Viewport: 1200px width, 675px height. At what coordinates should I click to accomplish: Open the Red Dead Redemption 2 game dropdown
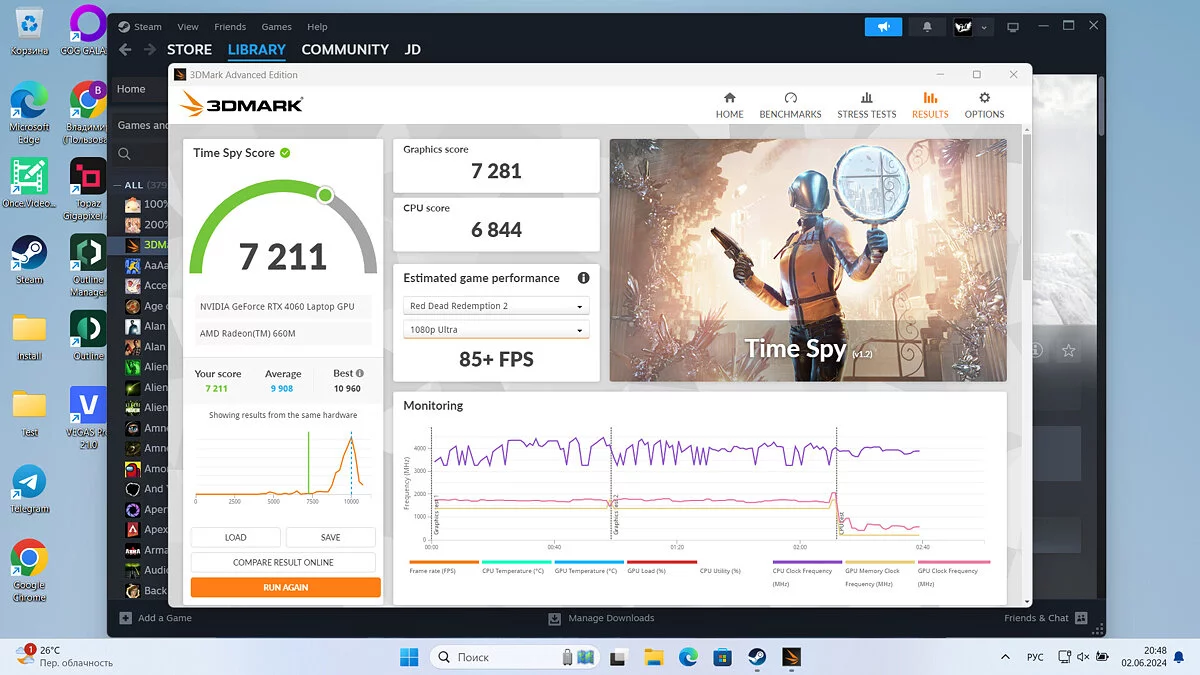(496, 306)
